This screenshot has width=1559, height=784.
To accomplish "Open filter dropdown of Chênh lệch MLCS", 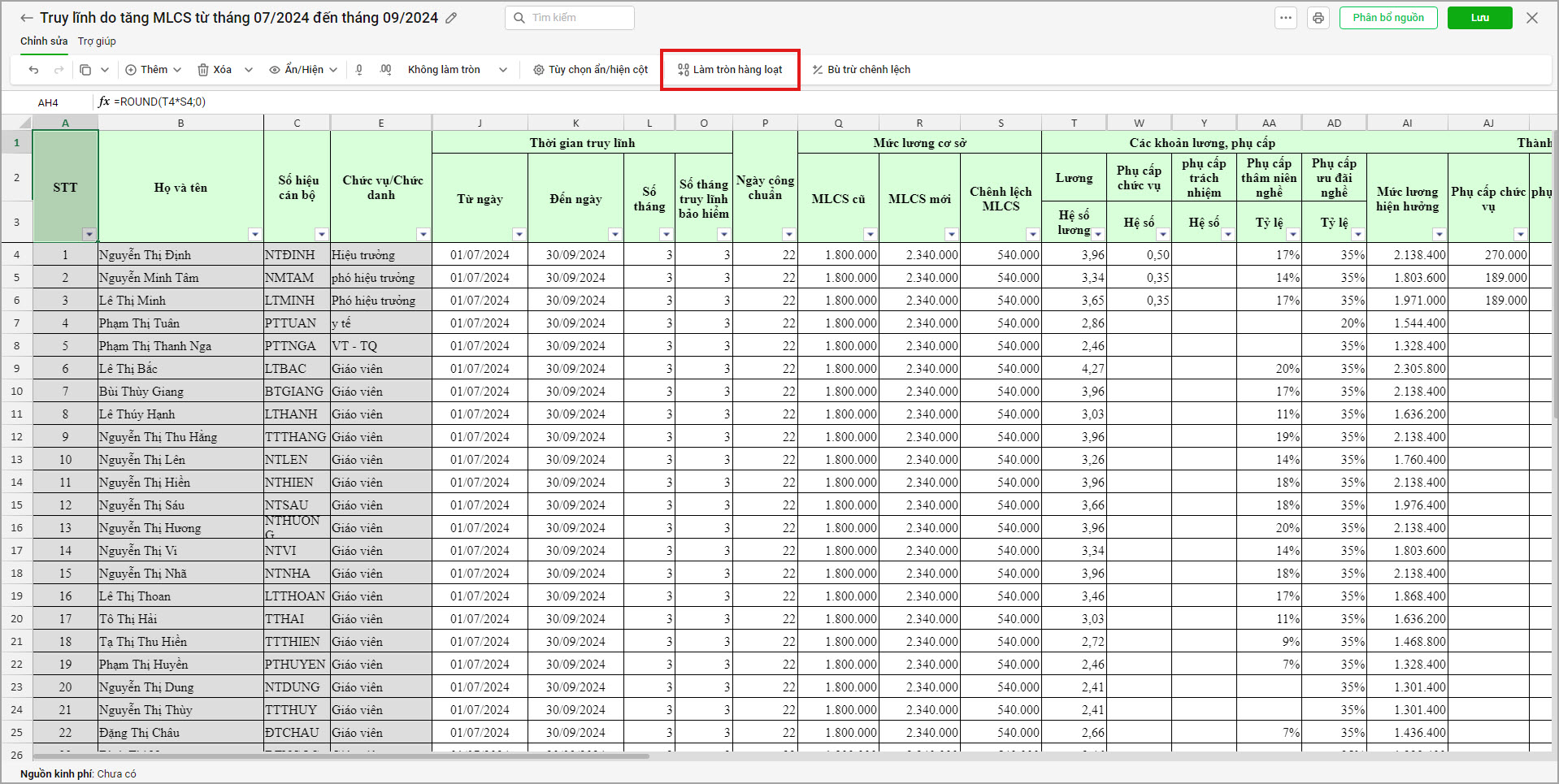I will pos(1032,235).
